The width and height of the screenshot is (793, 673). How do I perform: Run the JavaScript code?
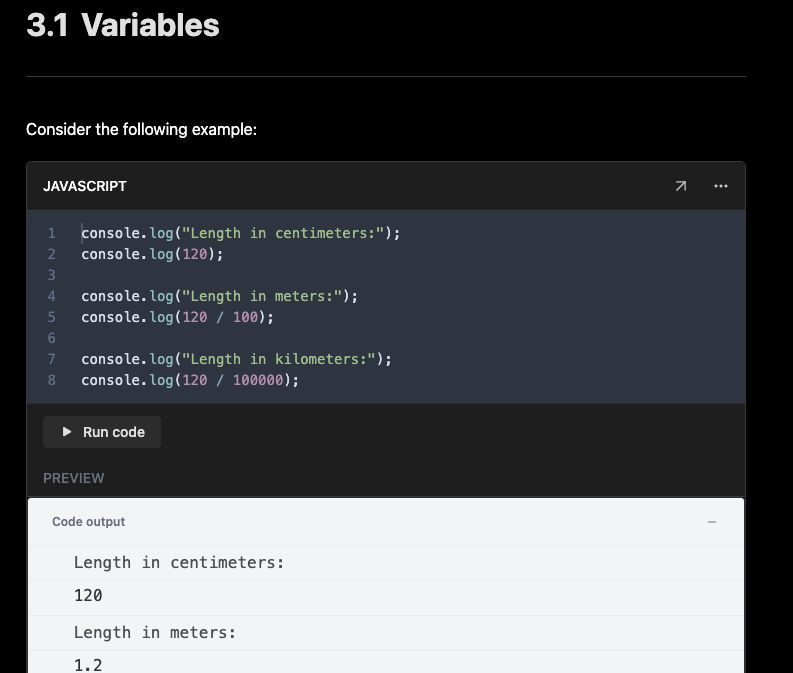pos(102,432)
